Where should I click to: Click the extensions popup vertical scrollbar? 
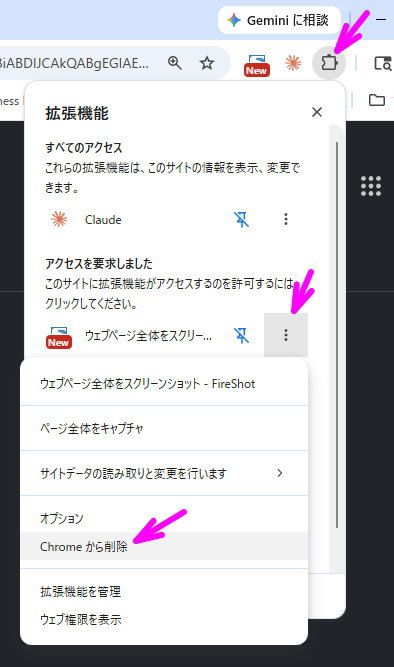(x=337, y=335)
